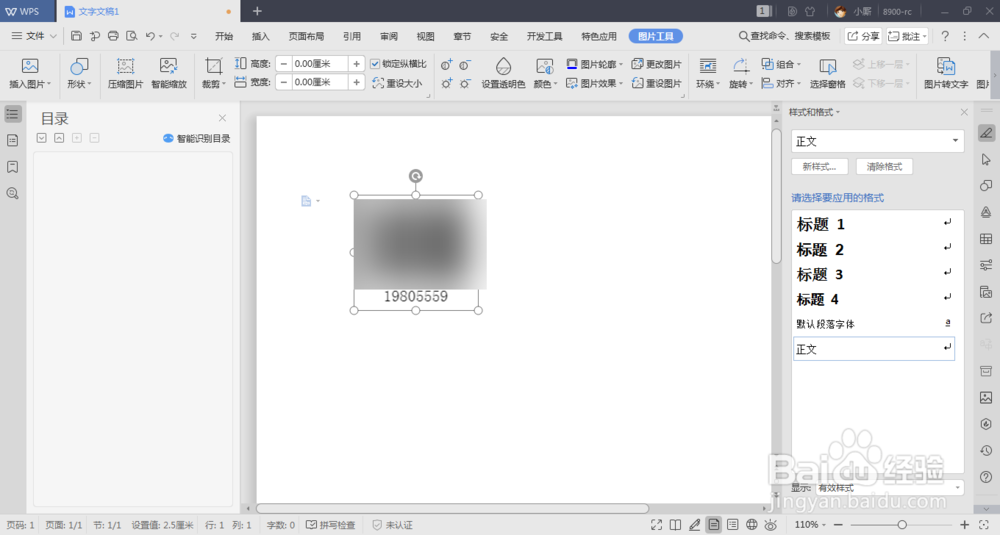Switch to 视图 (View) tab
Viewport: 1000px width, 535px height.
[425, 36]
